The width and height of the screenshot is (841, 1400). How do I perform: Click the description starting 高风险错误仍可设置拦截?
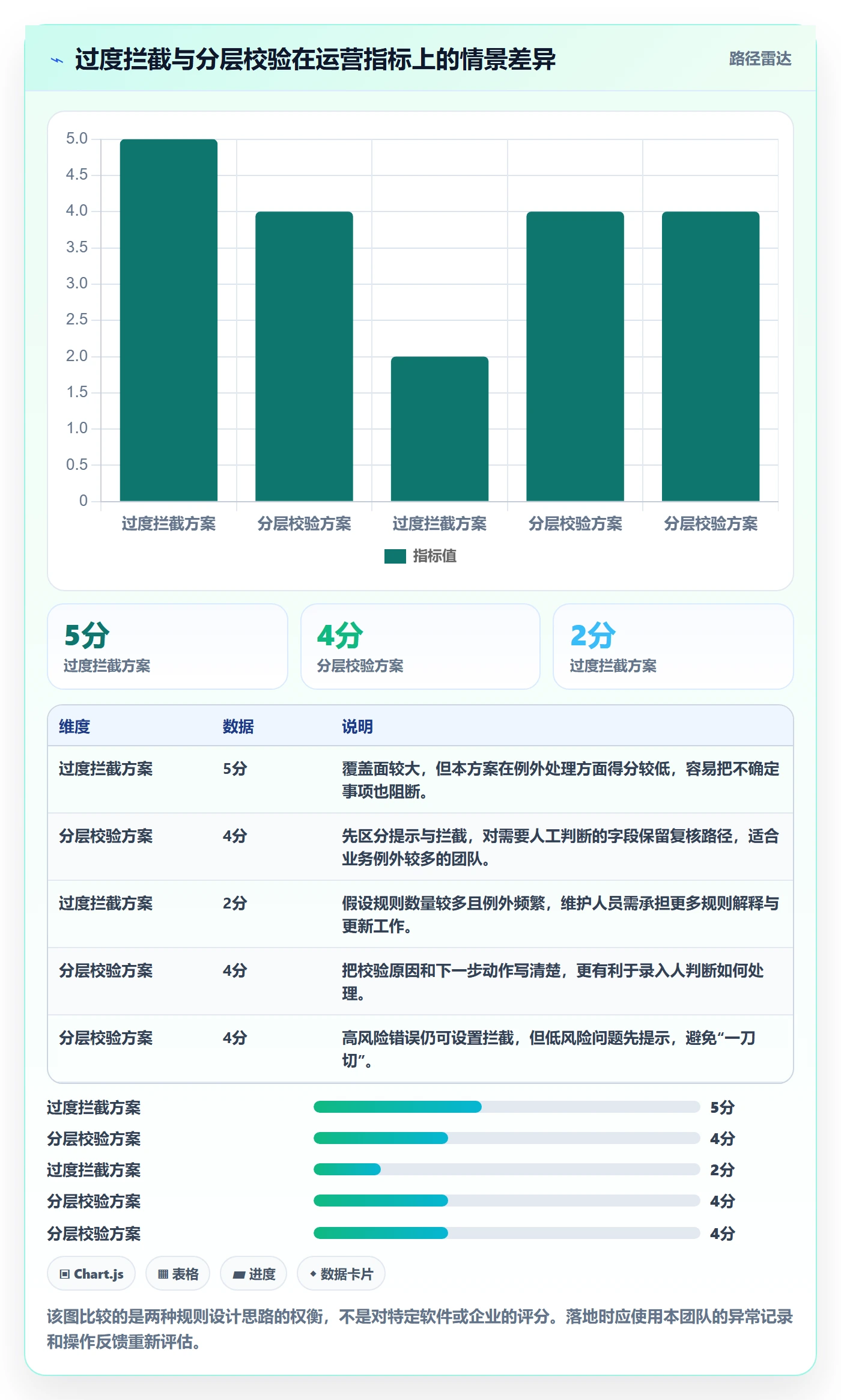pos(549,1049)
